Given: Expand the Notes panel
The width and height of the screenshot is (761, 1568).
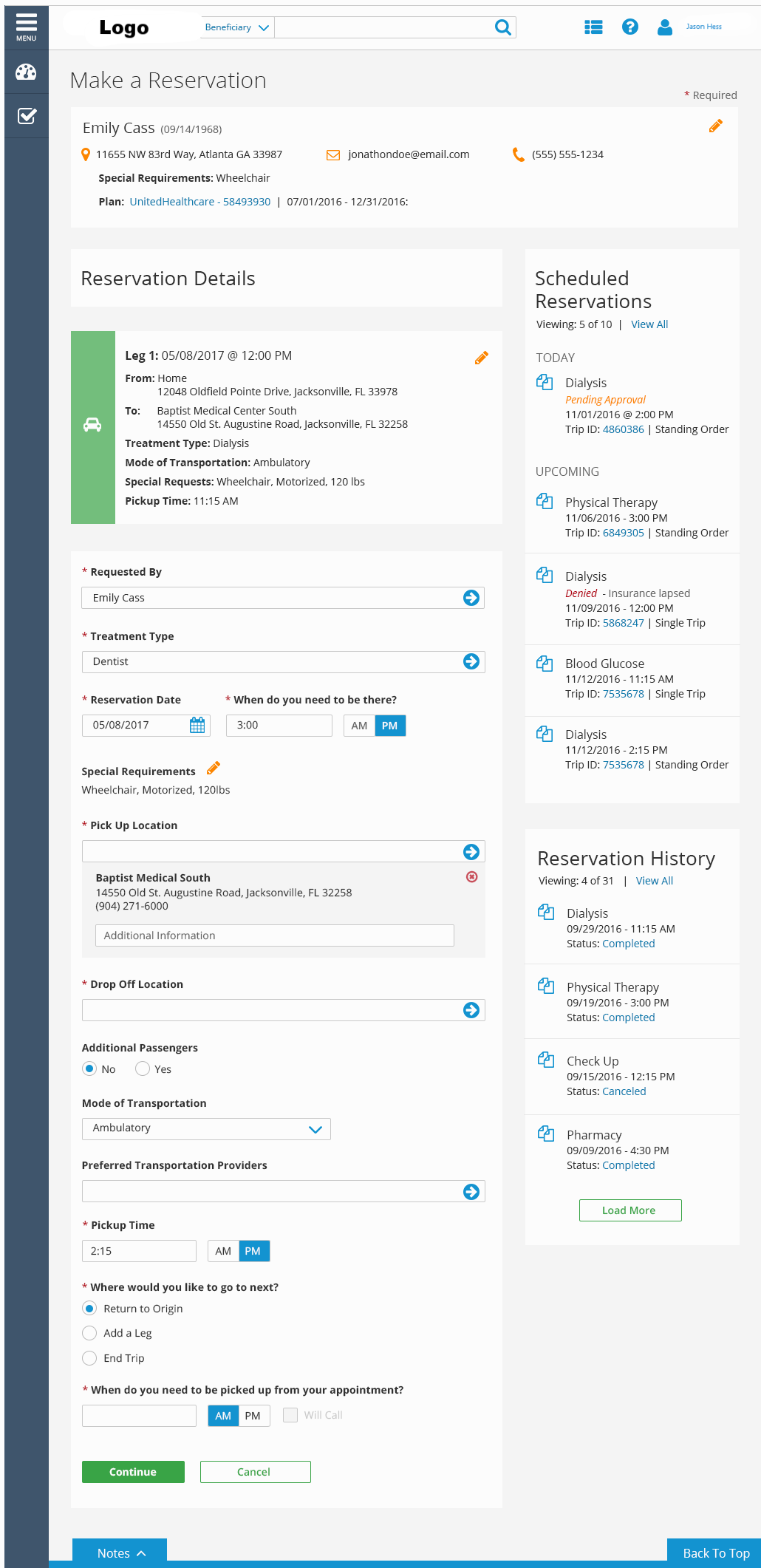Looking at the screenshot, I should 120,1553.
